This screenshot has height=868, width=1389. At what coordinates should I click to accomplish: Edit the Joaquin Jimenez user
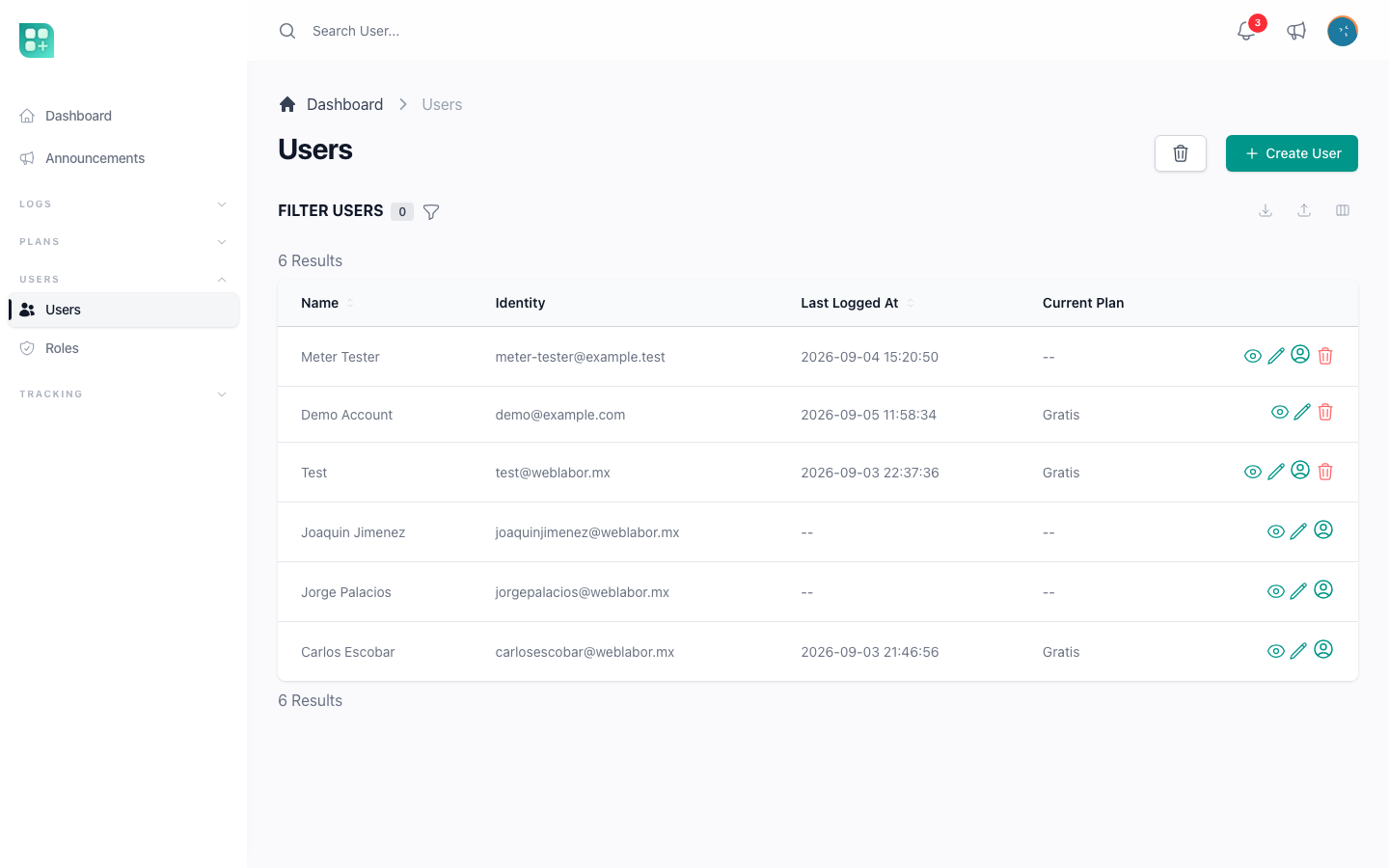tap(1298, 531)
